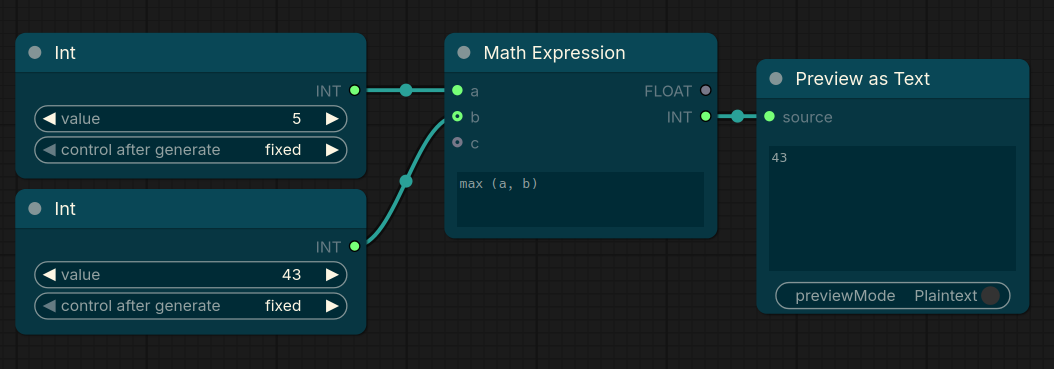Select input socket c on Math Expression
Screen dimensions: 1054x369
click(458, 142)
